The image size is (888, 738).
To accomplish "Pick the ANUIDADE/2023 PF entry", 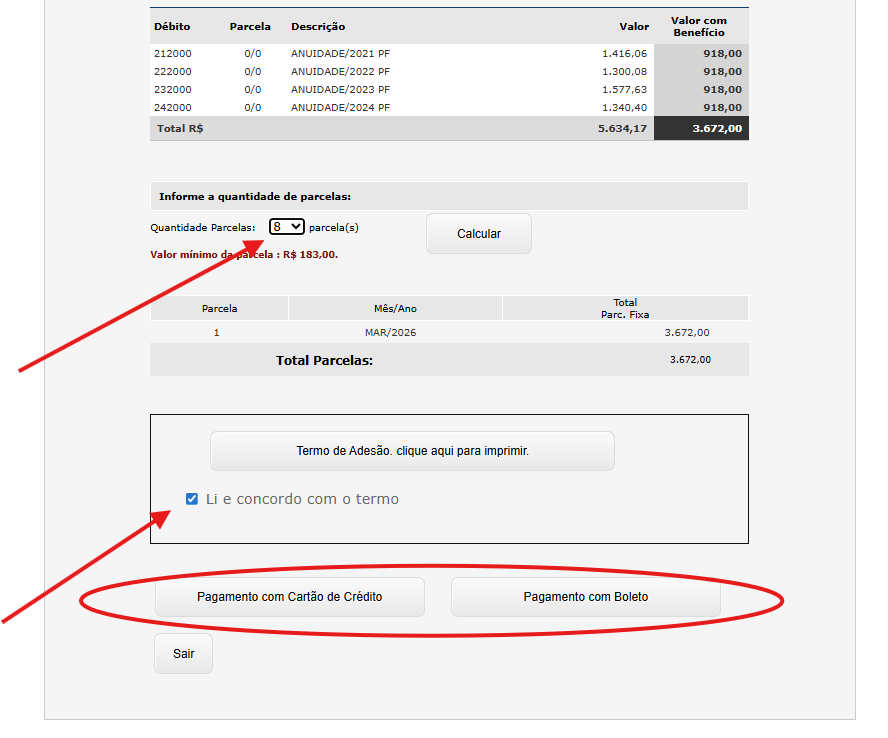I will coord(340,90).
